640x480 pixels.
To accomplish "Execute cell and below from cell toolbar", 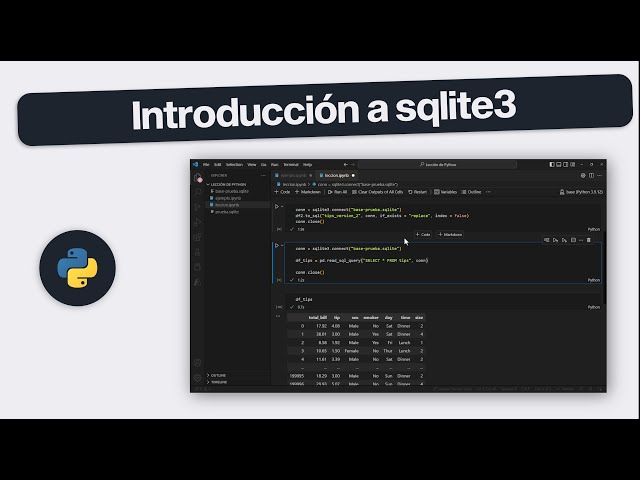I will (564, 240).
